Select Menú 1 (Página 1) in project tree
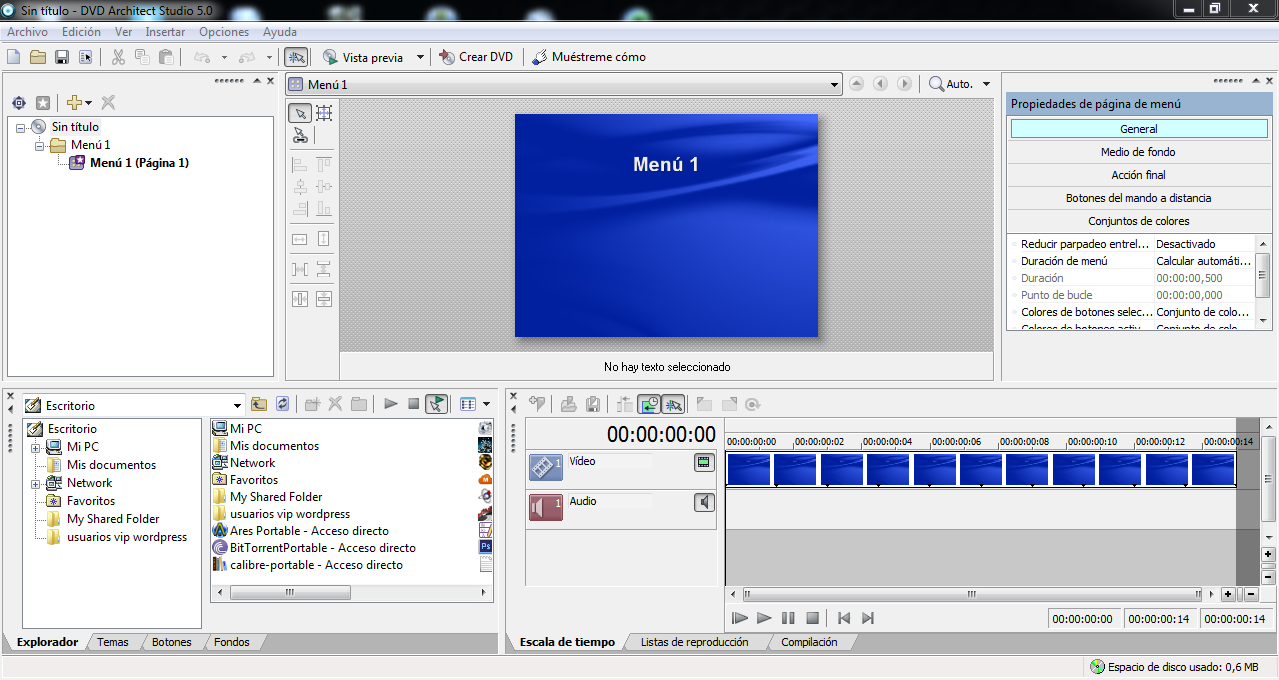 139,163
